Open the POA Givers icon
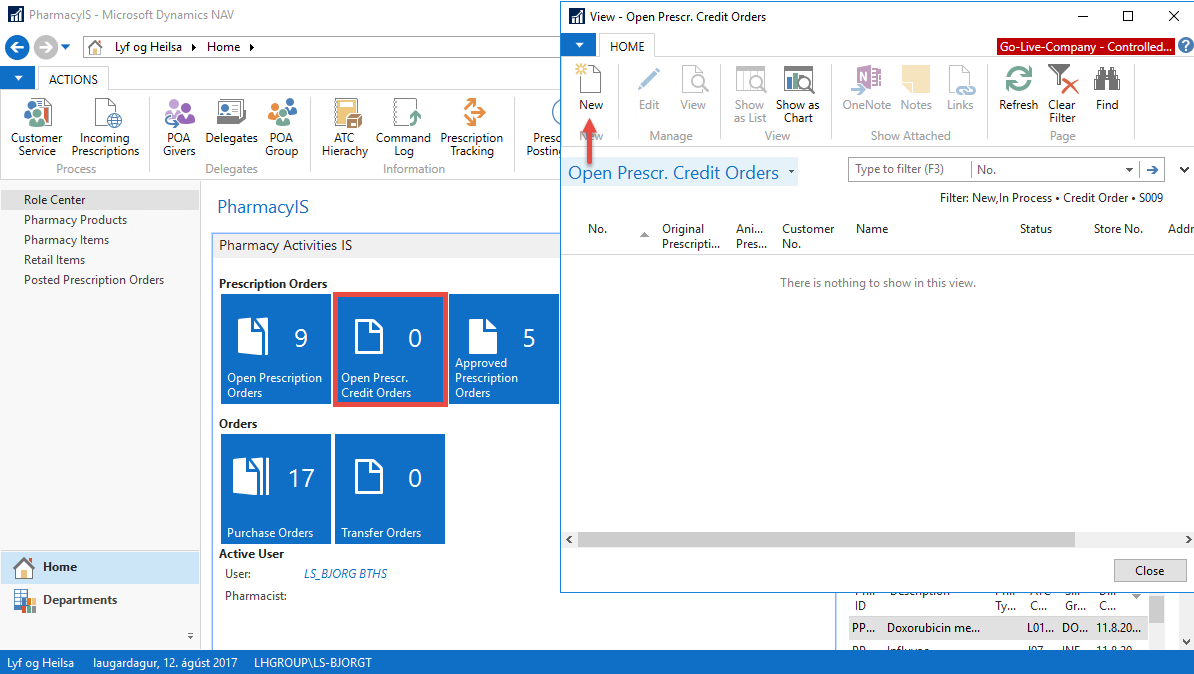Image resolution: width=1194 pixels, height=674 pixels. tap(180, 127)
